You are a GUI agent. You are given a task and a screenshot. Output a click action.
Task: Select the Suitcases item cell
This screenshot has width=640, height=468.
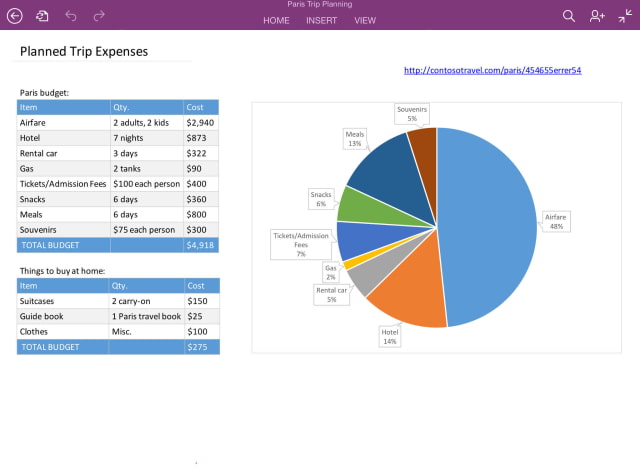[x=62, y=300]
